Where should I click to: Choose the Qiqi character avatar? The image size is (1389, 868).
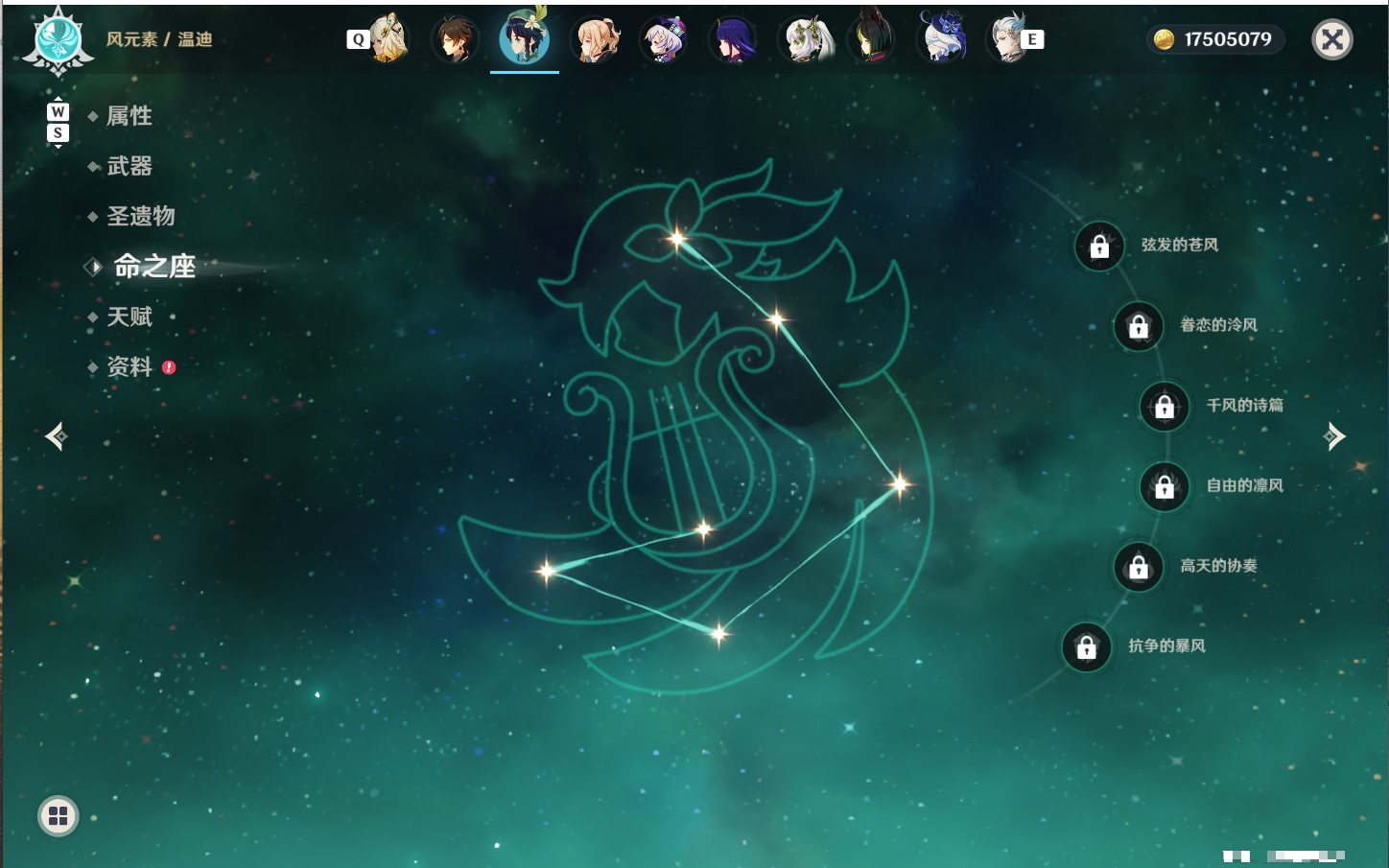pos(663,39)
